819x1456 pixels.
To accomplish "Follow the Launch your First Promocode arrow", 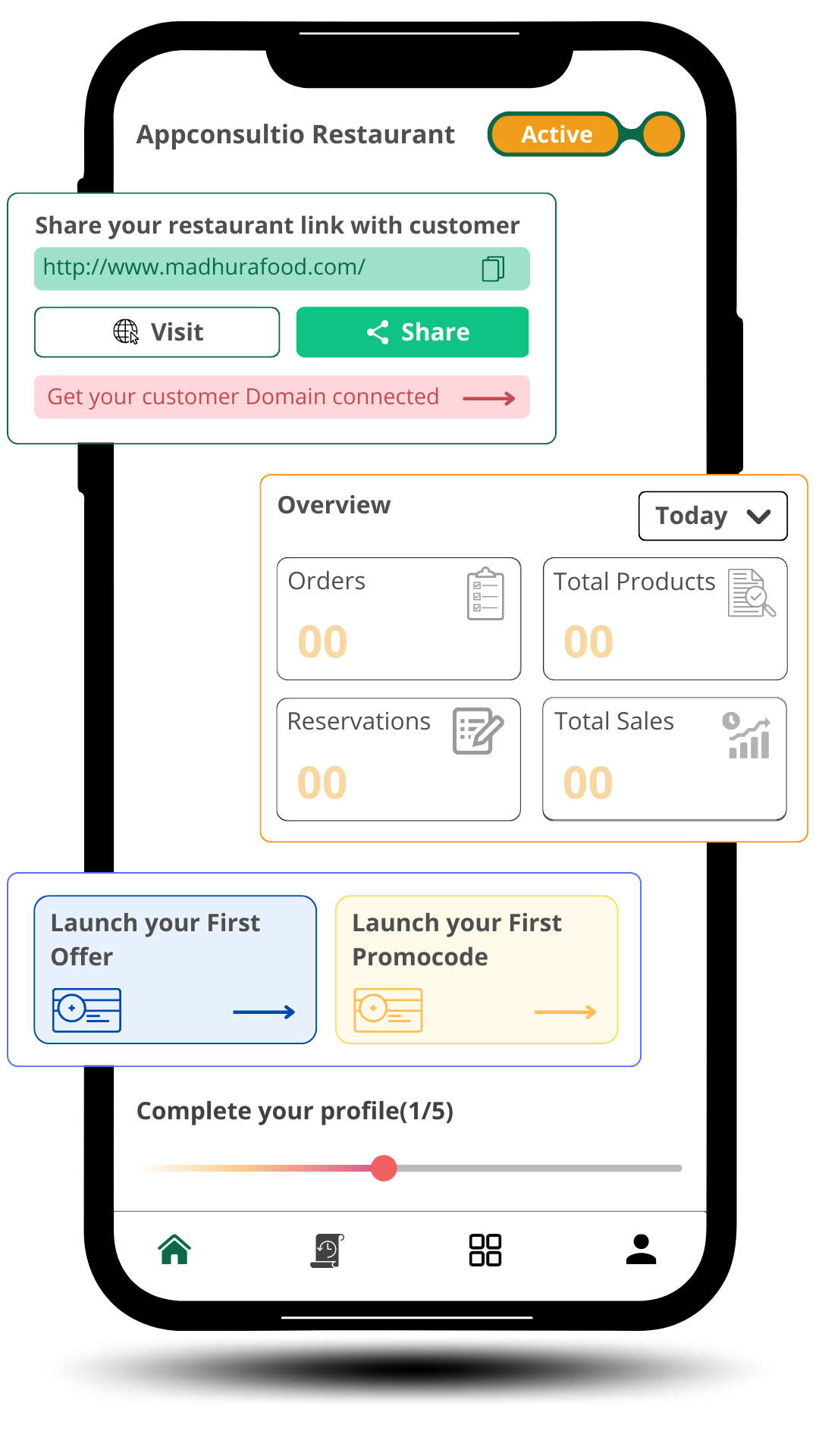I will pos(566,1012).
